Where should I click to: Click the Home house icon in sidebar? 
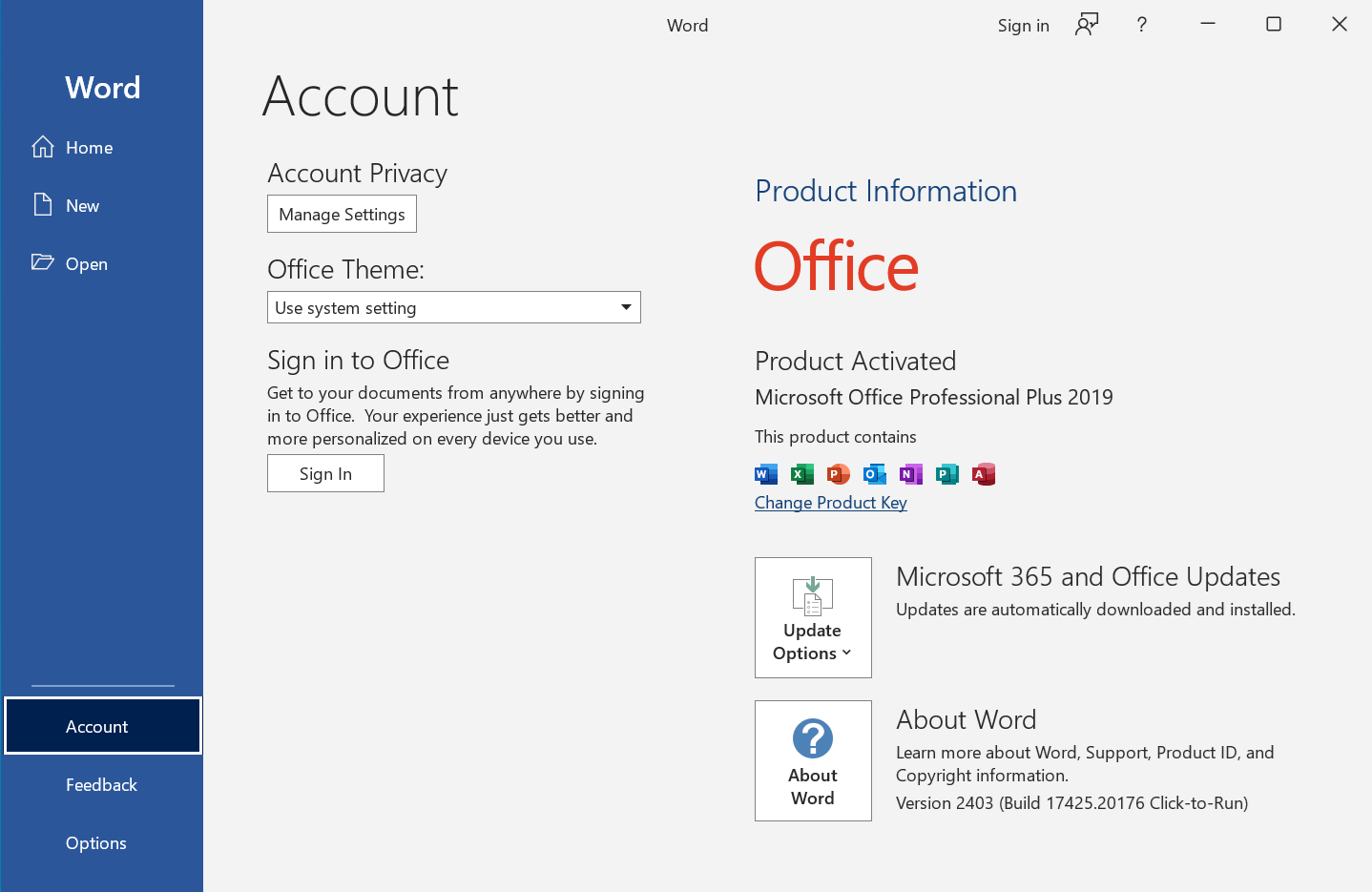point(43,147)
